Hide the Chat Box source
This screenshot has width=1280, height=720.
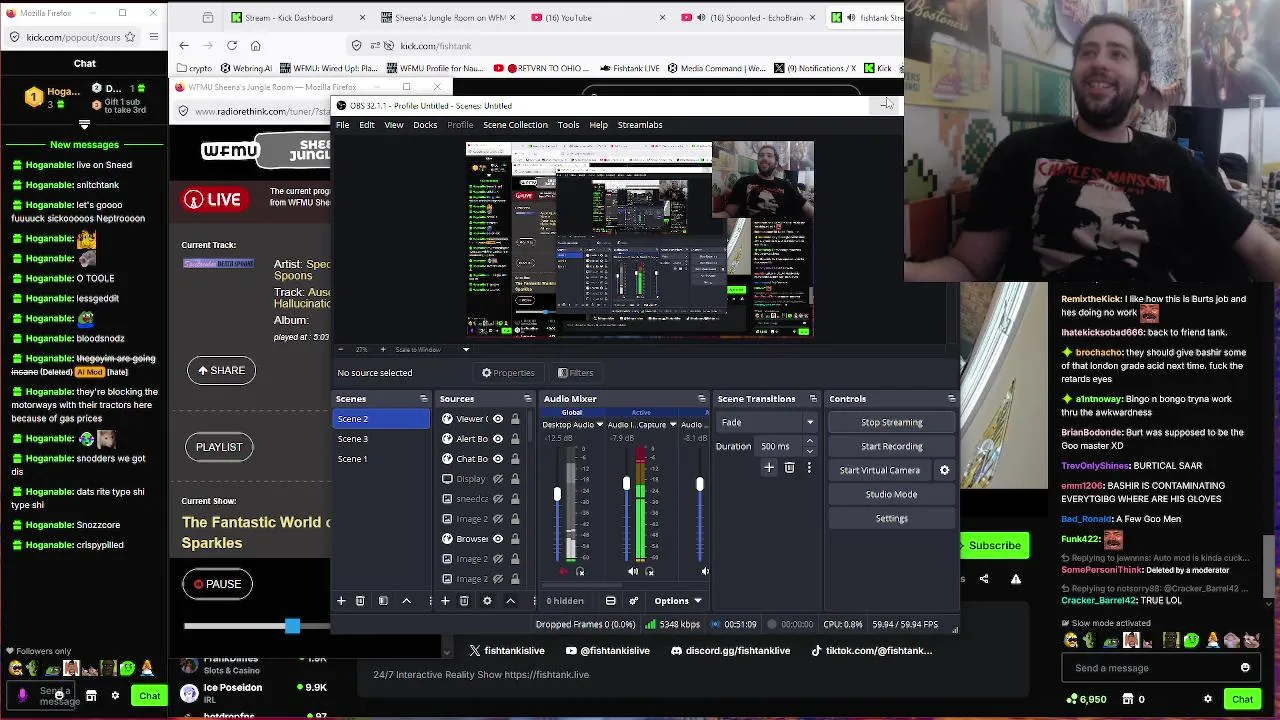498,459
